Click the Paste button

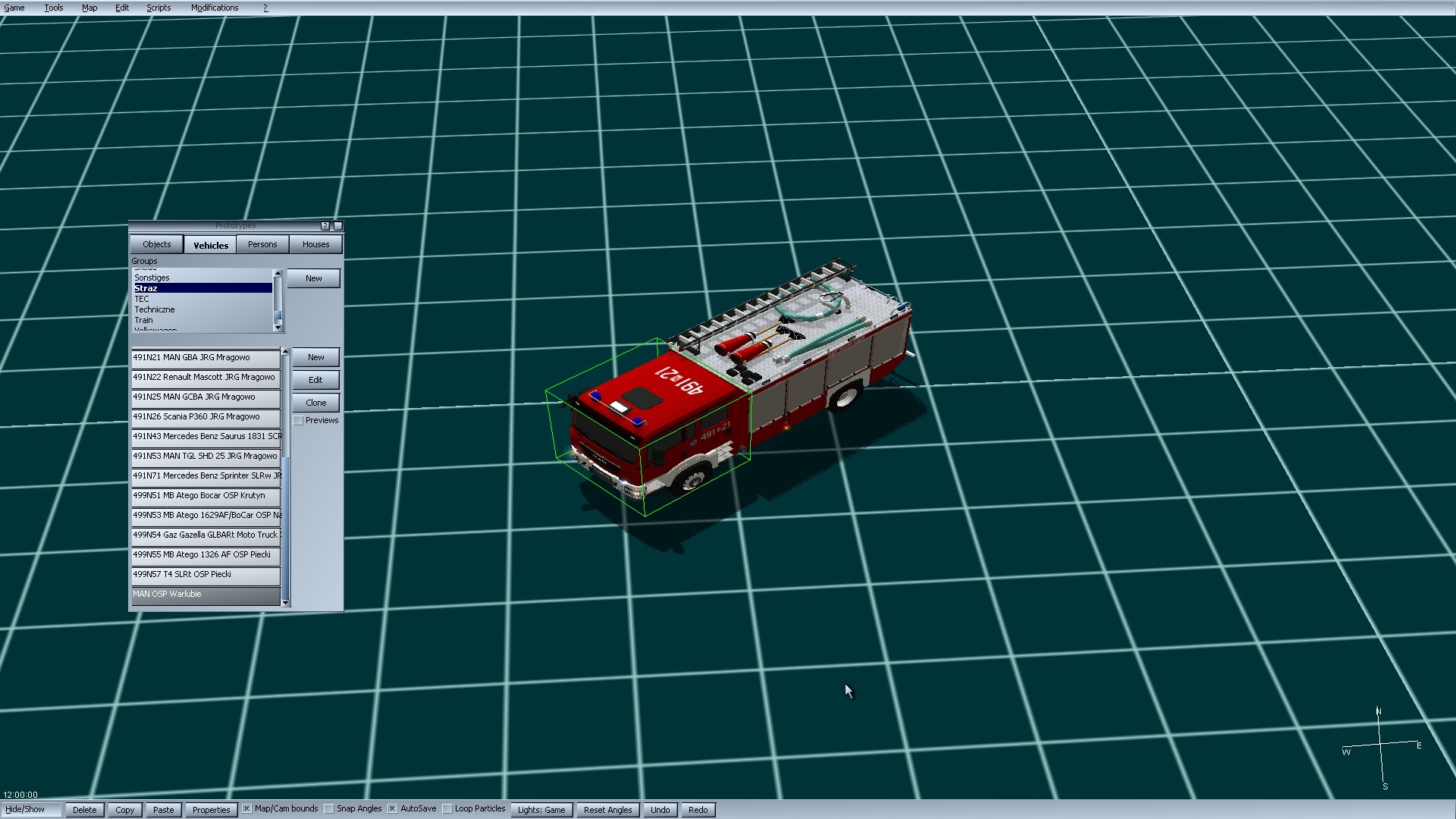point(164,810)
